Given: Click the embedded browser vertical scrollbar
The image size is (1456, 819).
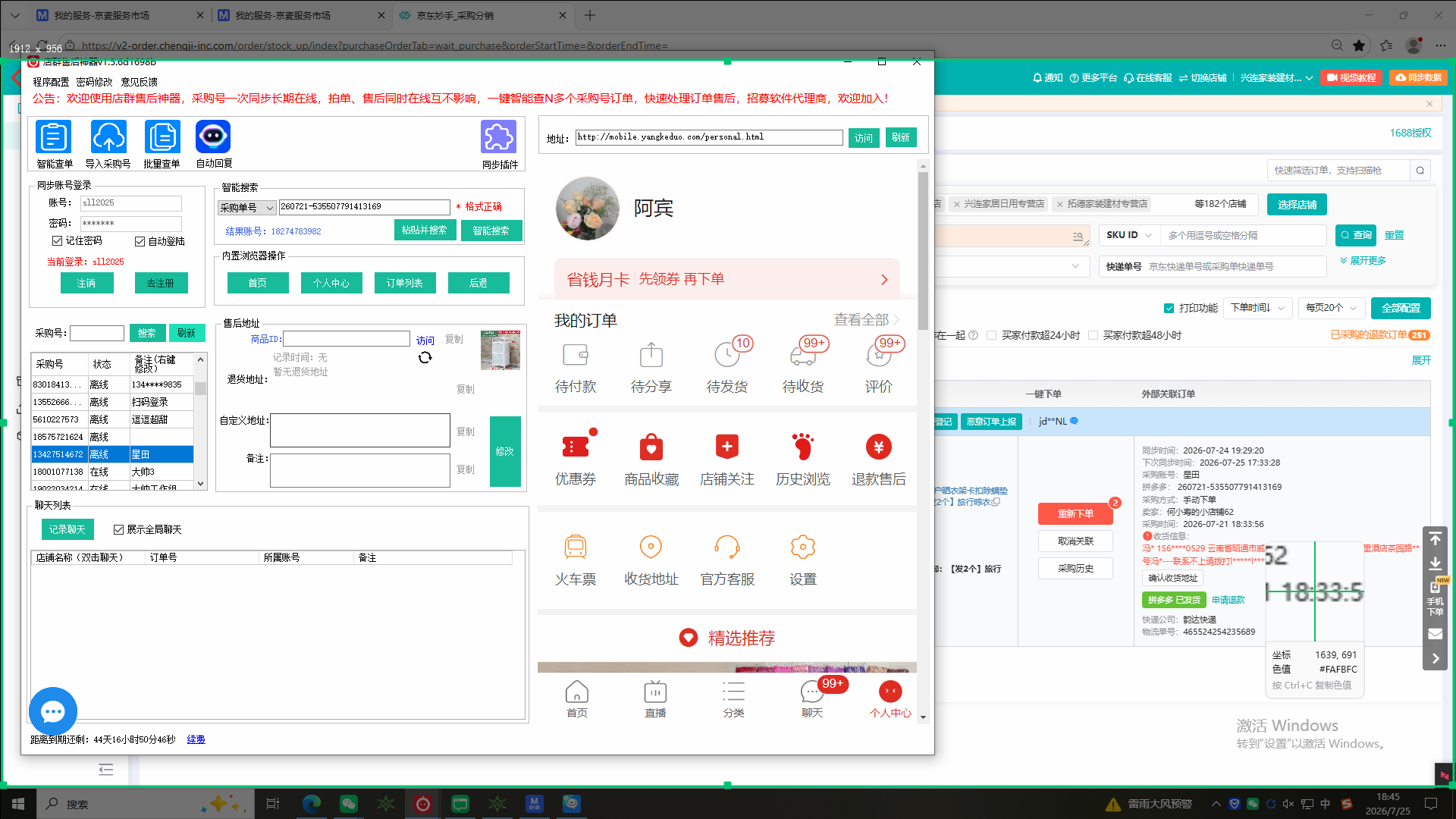Looking at the screenshot, I should (x=923, y=250).
